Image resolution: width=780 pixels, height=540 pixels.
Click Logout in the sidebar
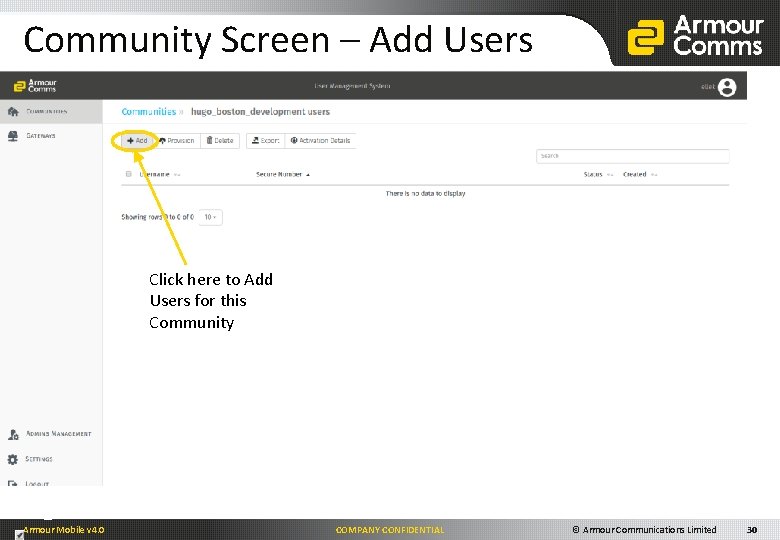[x=51, y=483]
